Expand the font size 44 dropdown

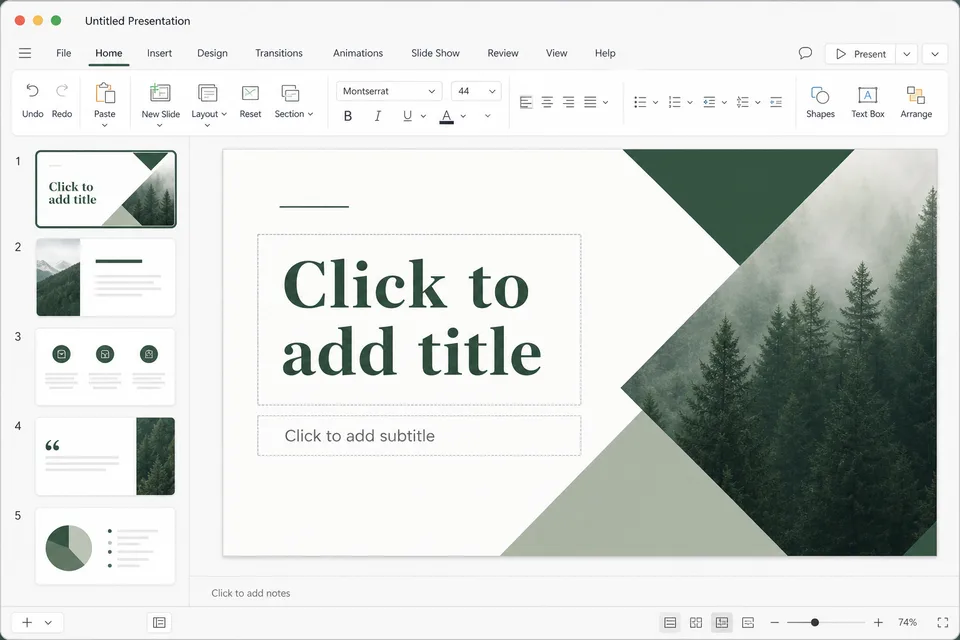click(476, 91)
